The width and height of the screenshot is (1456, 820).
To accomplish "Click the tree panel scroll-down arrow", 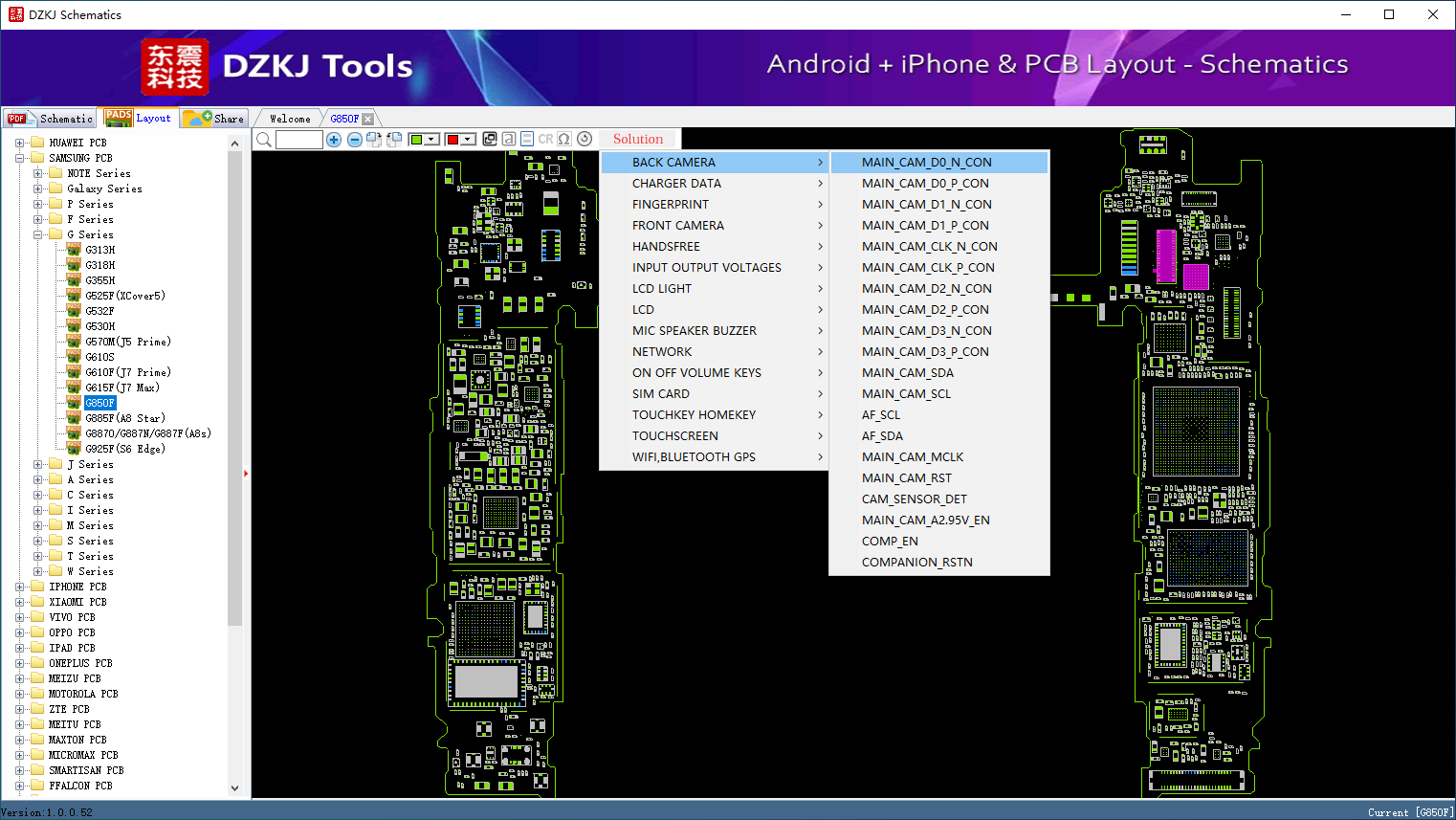I will (235, 788).
